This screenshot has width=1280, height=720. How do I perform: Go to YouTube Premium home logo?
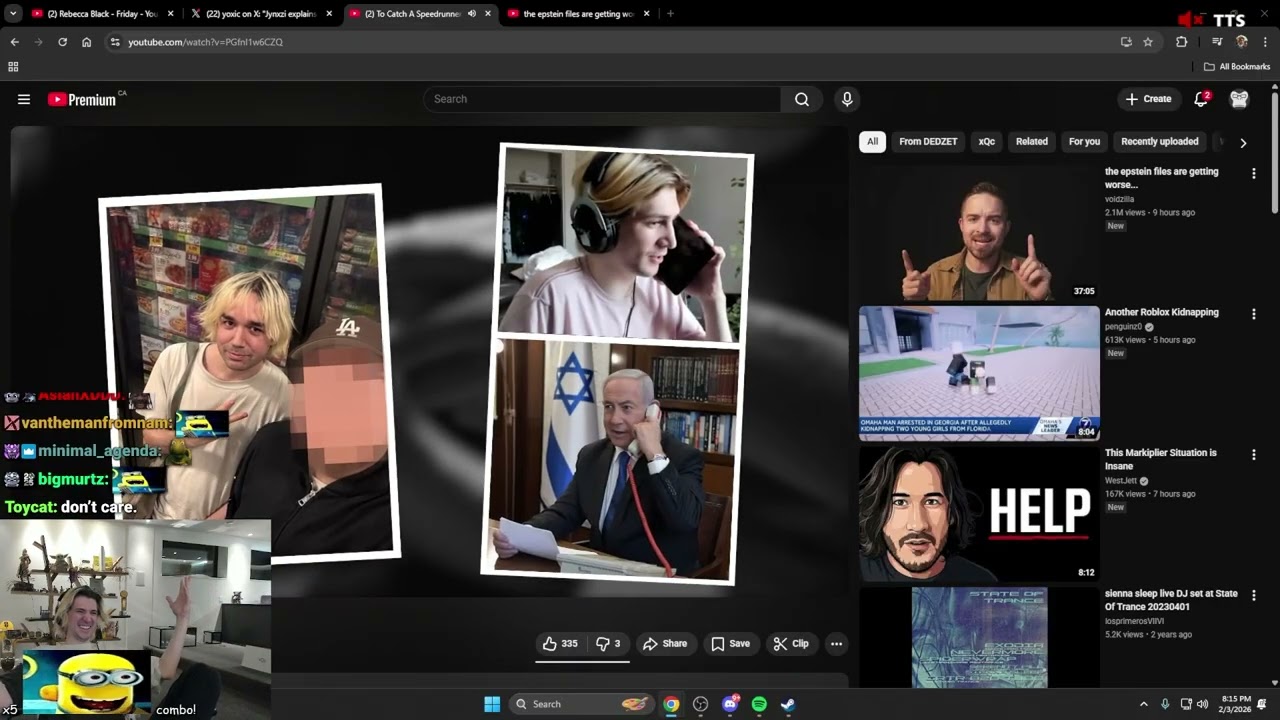(x=83, y=99)
